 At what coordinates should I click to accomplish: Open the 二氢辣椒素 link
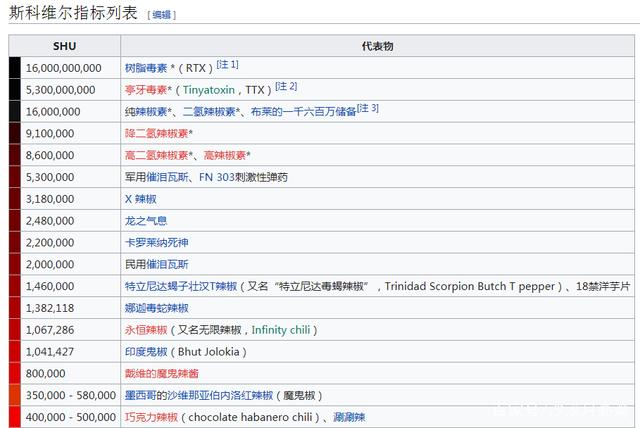click(209, 112)
